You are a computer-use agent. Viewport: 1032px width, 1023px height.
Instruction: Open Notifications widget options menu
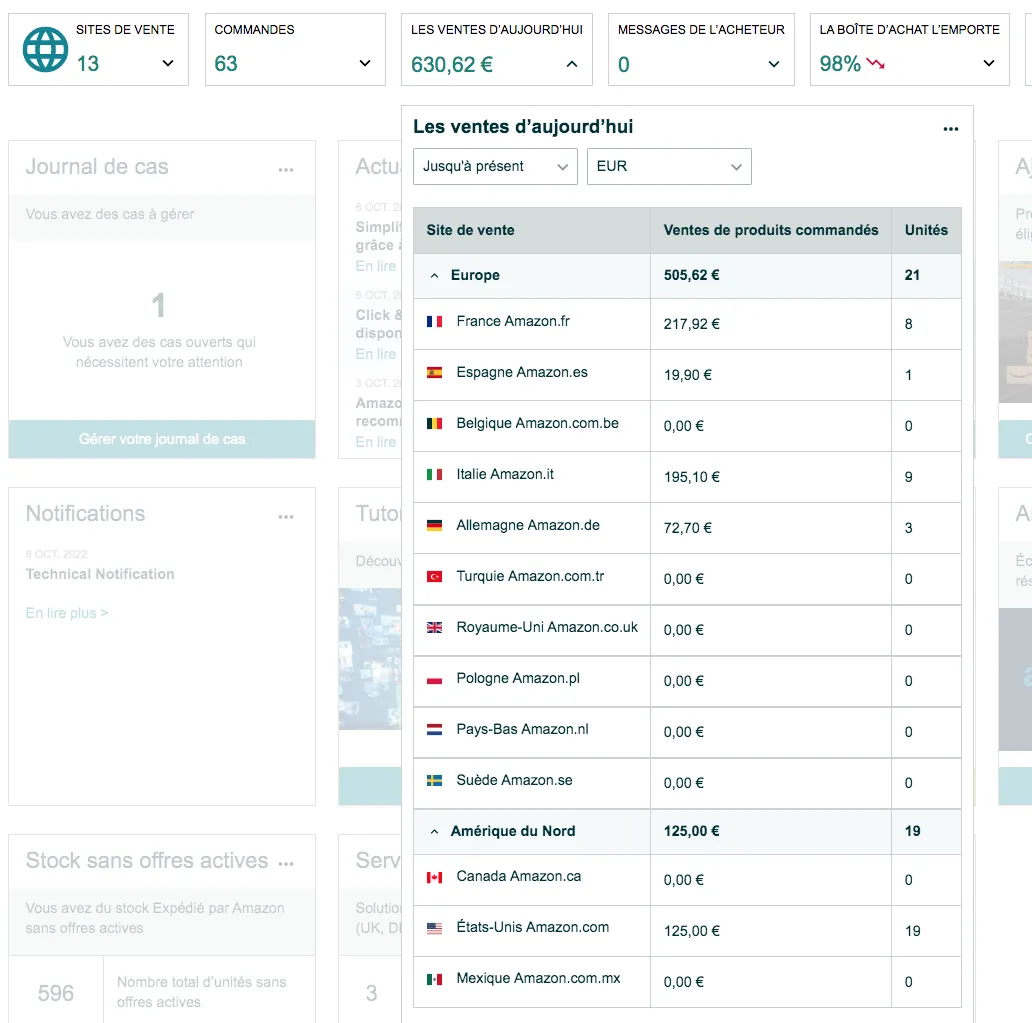pos(286,517)
